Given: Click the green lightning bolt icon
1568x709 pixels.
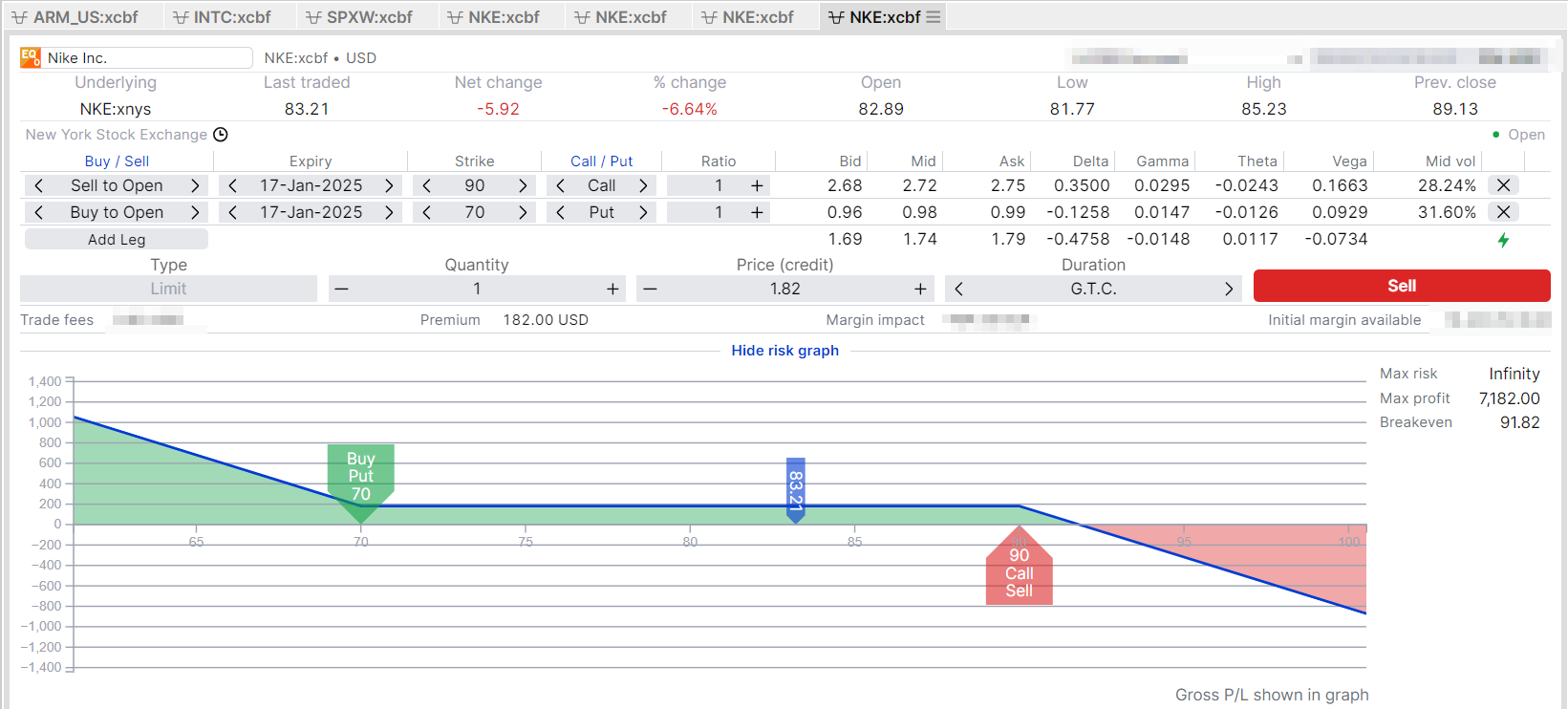Looking at the screenshot, I should click(x=1503, y=240).
